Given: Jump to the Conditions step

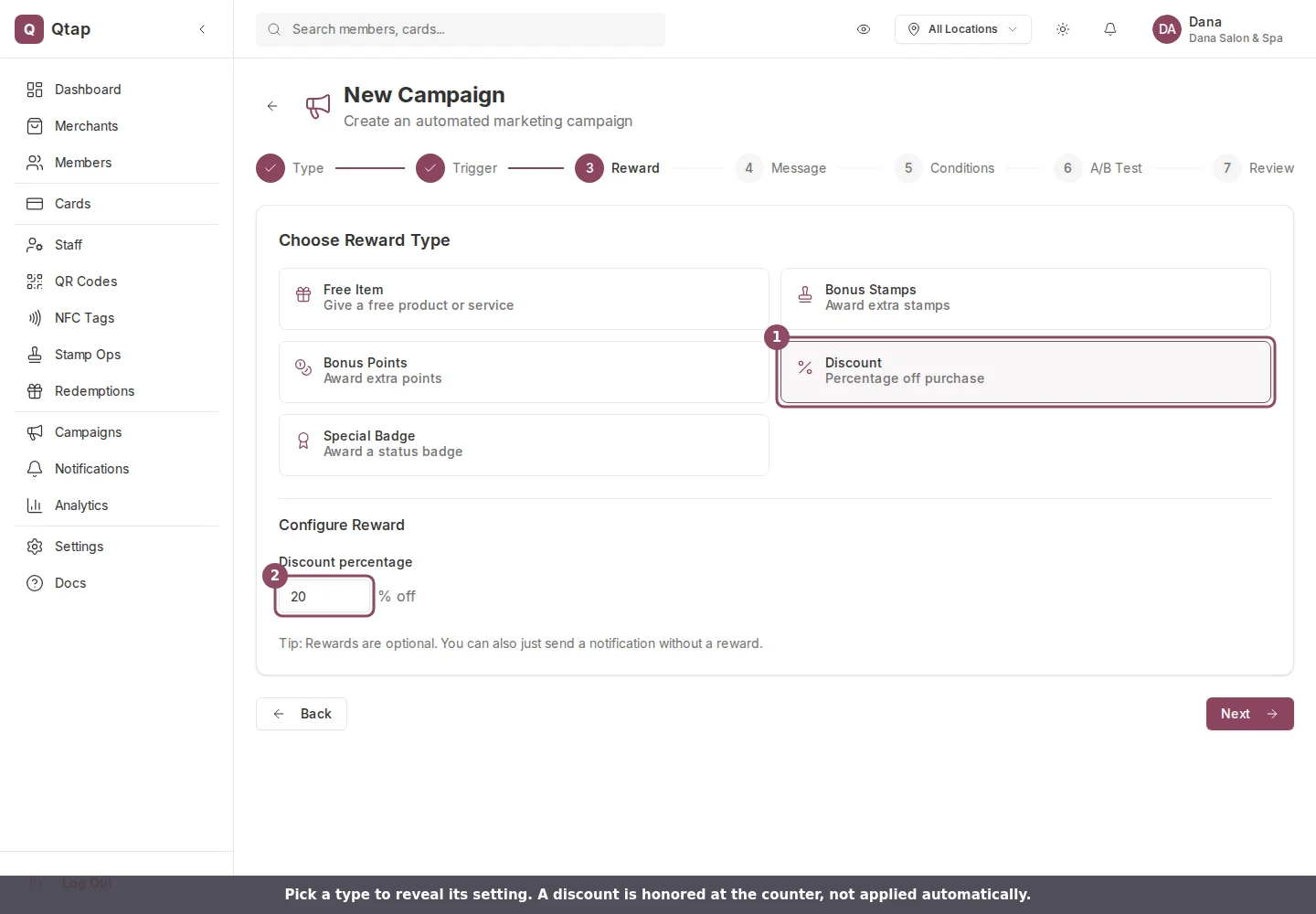Looking at the screenshot, I should [944, 168].
